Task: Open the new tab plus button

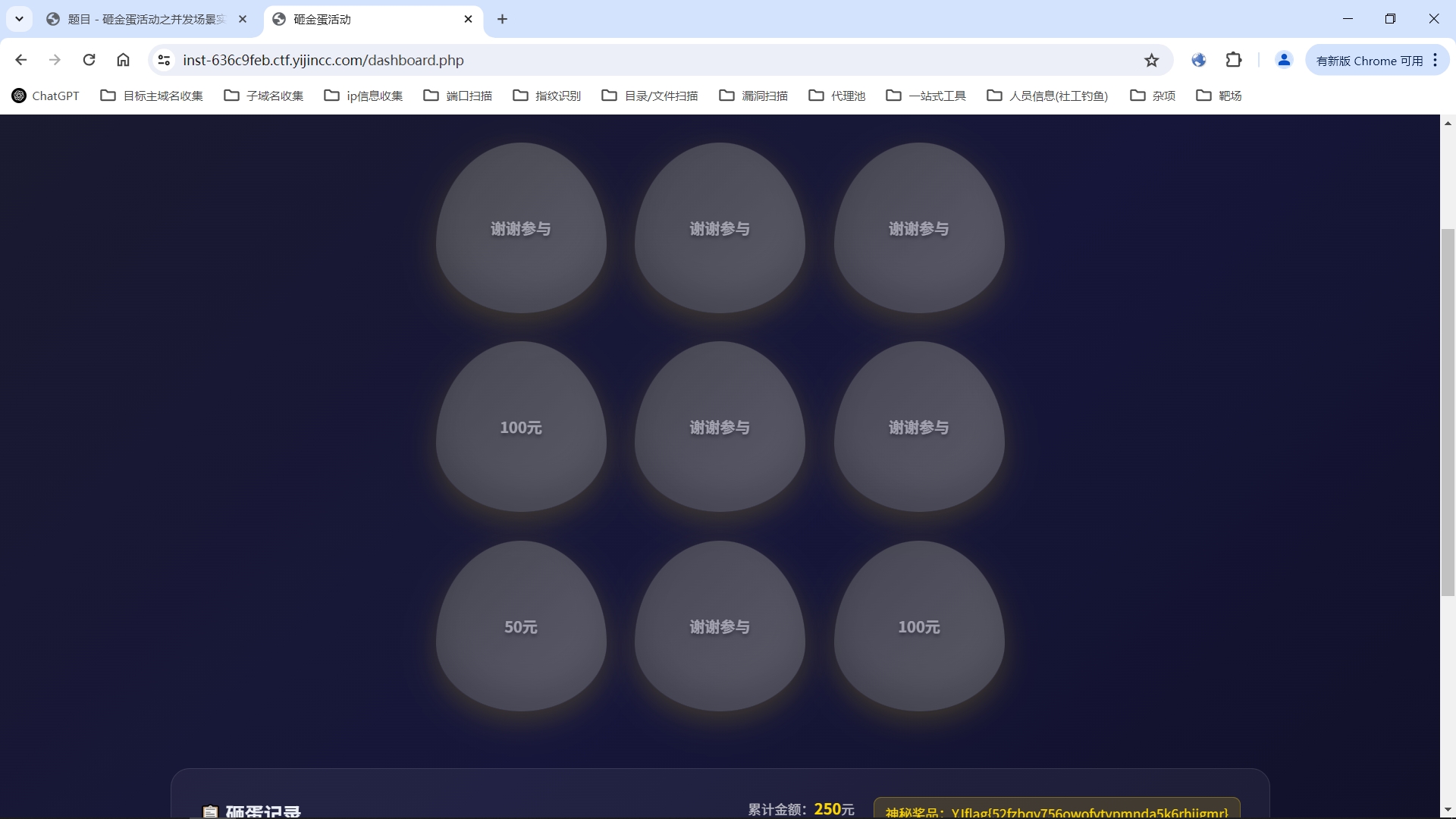Action: [x=502, y=19]
